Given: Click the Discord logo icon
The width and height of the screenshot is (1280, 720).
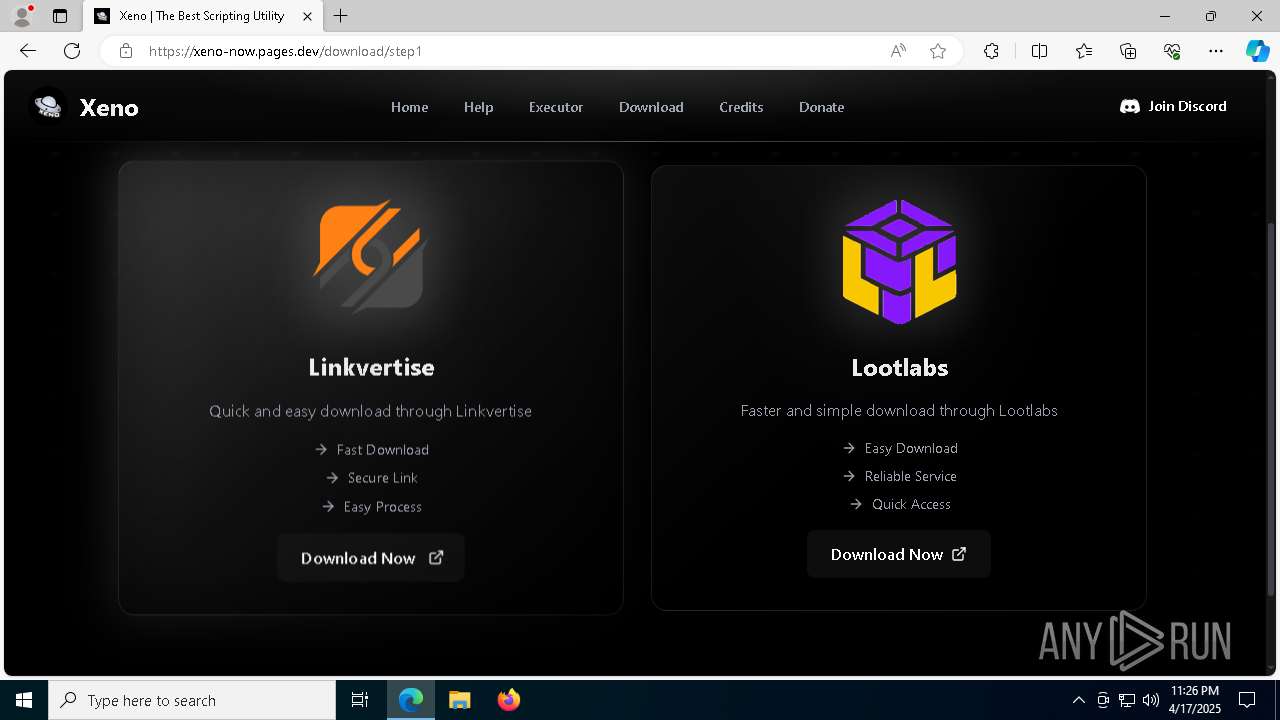Looking at the screenshot, I should click(1130, 106).
